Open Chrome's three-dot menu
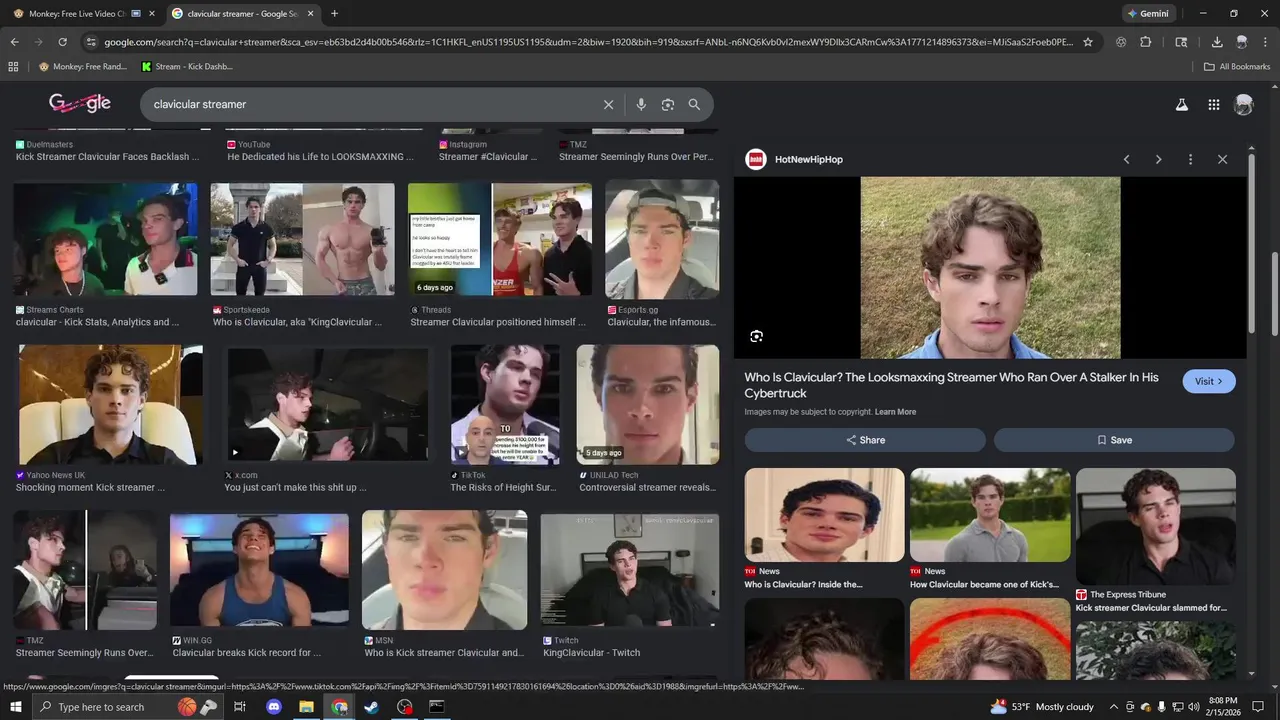This screenshot has width=1280, height=720. click(1265, 42)
